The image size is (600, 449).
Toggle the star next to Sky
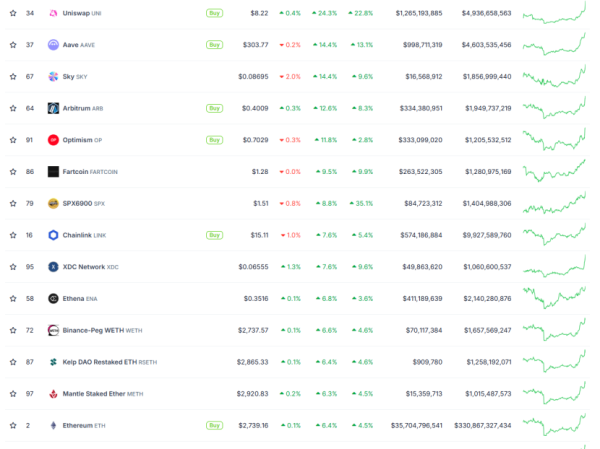pos(13,77)
